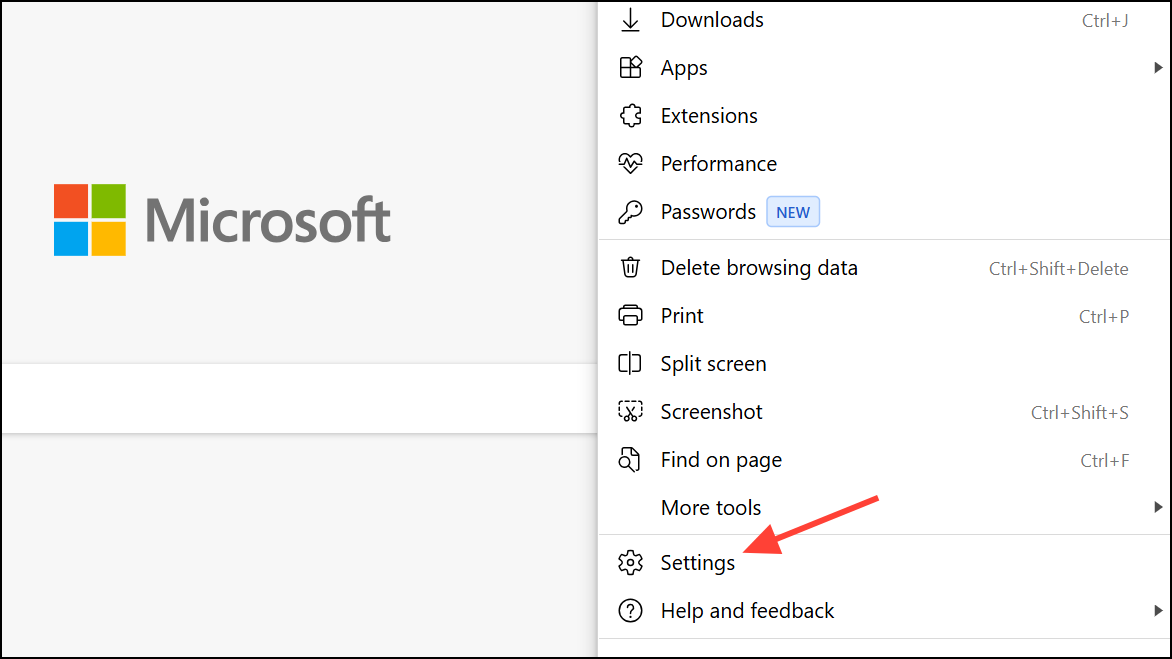1172x659 pixels.
Task: Click the Passwords key icon
Action: pos(630,212)
